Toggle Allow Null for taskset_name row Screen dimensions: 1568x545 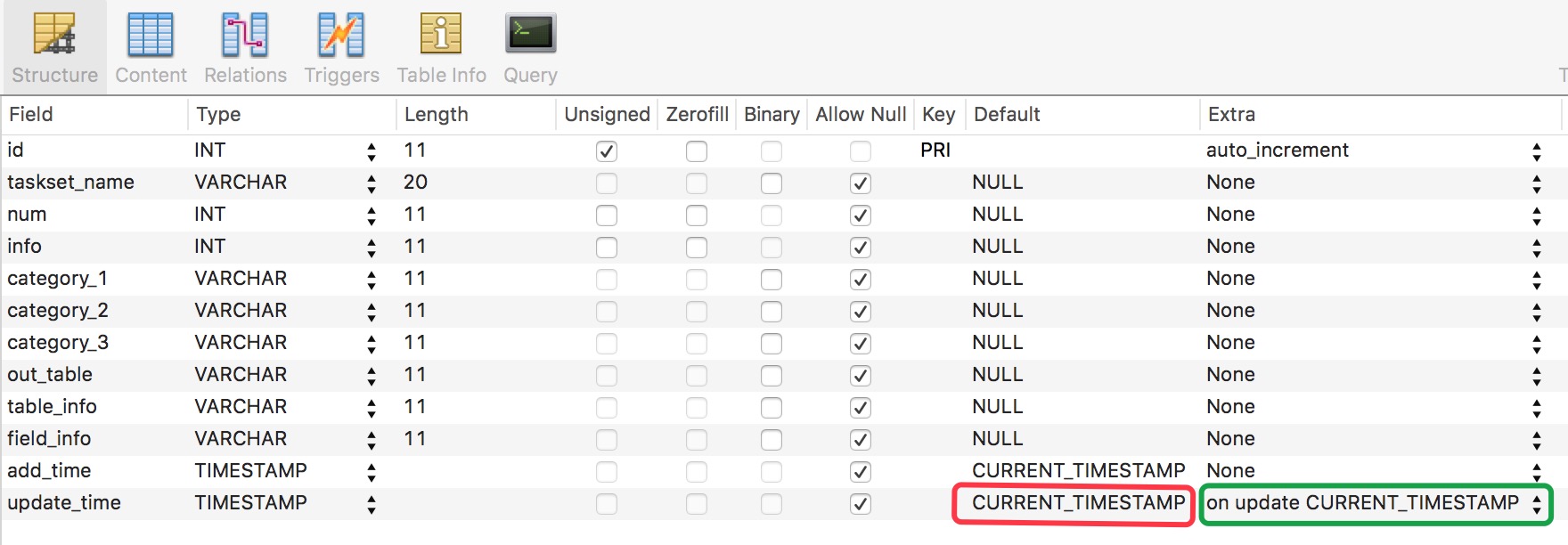[x=860, y=183]
